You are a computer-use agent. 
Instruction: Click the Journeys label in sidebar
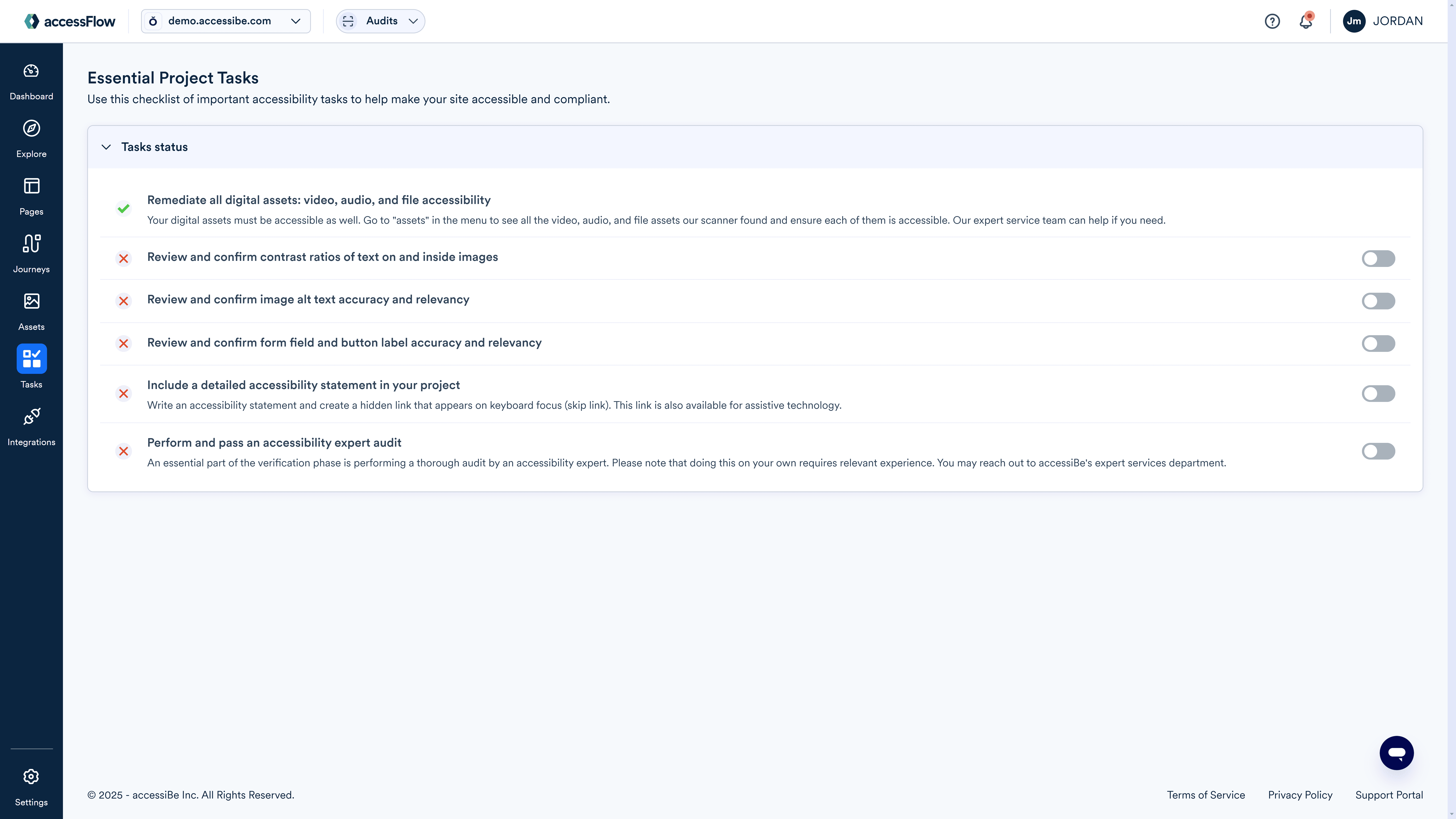point(32,270)
